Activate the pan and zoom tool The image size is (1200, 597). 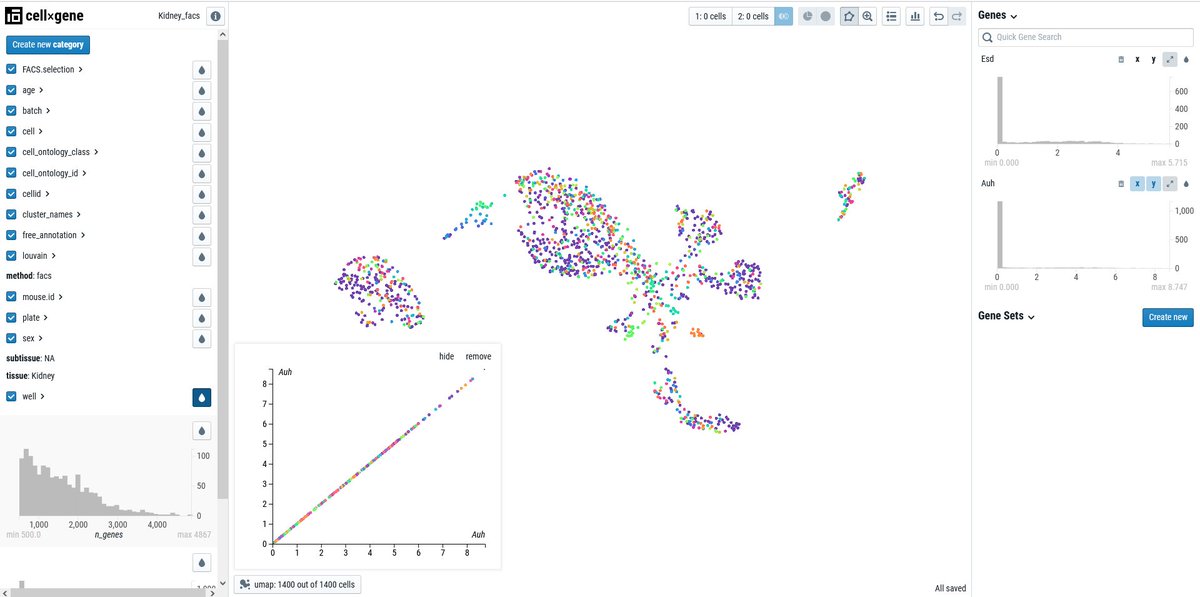point(866,17)
